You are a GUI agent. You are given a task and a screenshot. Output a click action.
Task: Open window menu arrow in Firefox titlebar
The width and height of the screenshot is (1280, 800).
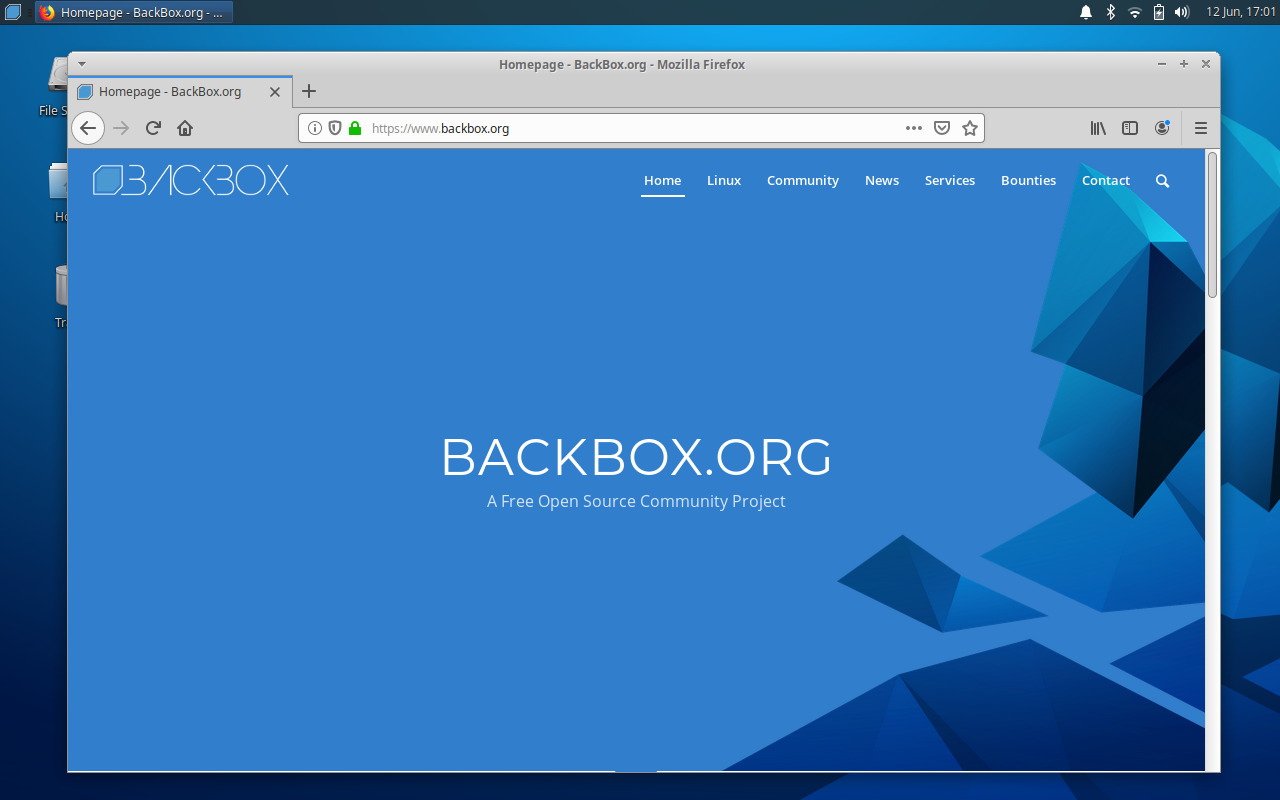click(82, 64)
